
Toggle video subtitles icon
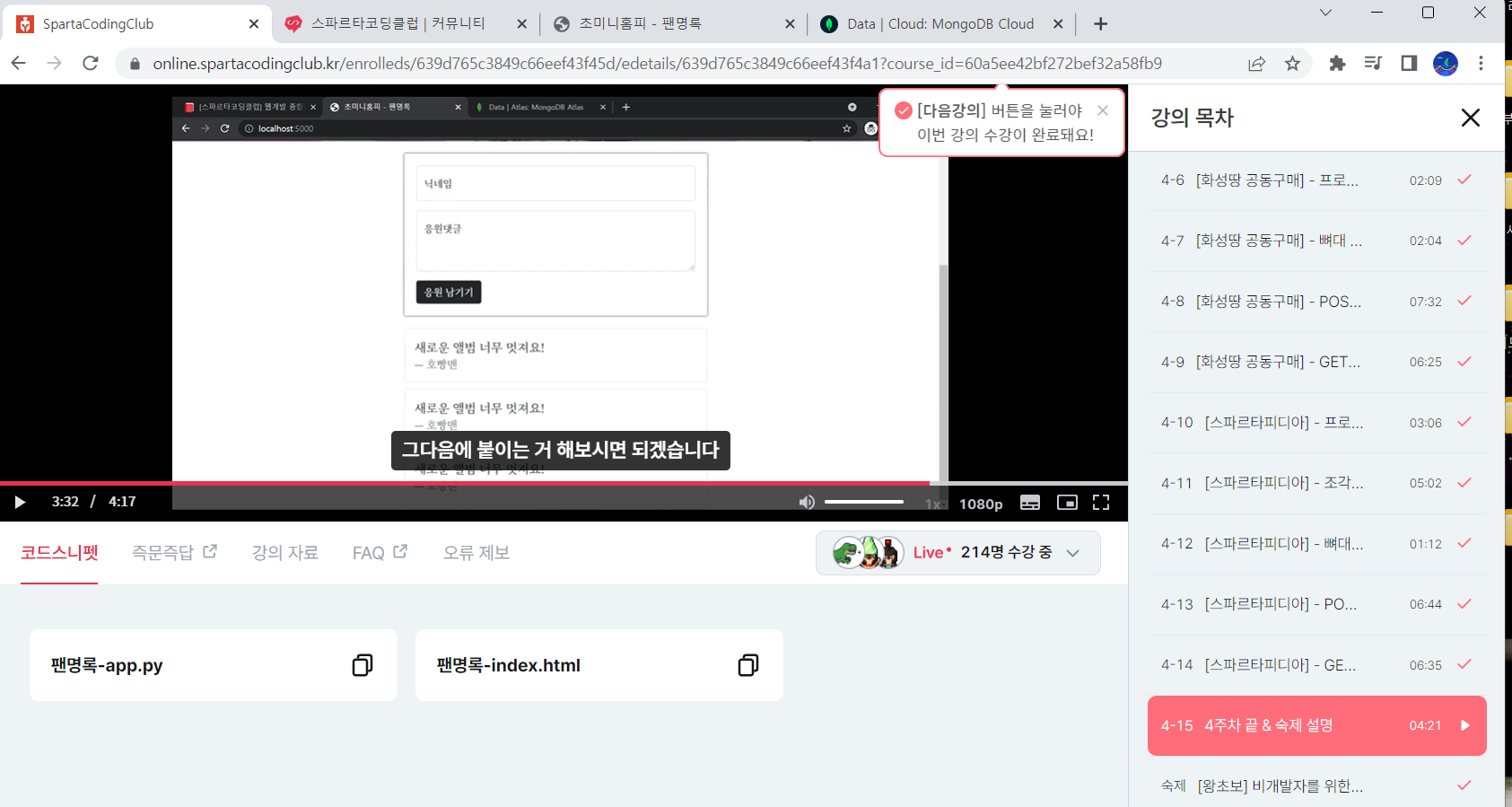[x=1030, y=503]
